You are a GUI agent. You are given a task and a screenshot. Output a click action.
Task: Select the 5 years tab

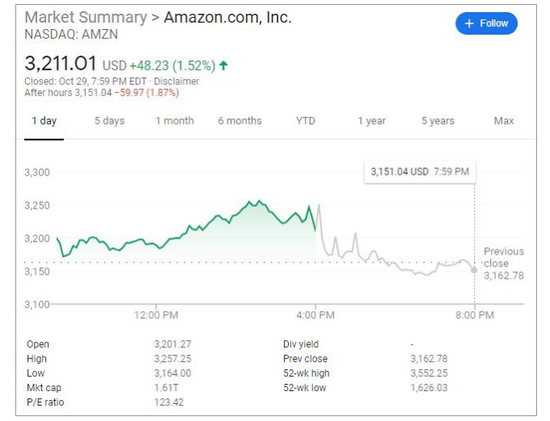pyautogui.click(x=438, y=121)
